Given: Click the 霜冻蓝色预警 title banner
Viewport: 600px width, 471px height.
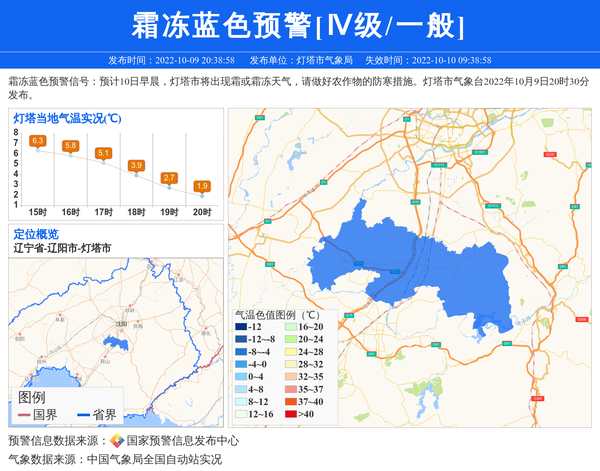Looking at the screenshot, I should tap(299, 24).
